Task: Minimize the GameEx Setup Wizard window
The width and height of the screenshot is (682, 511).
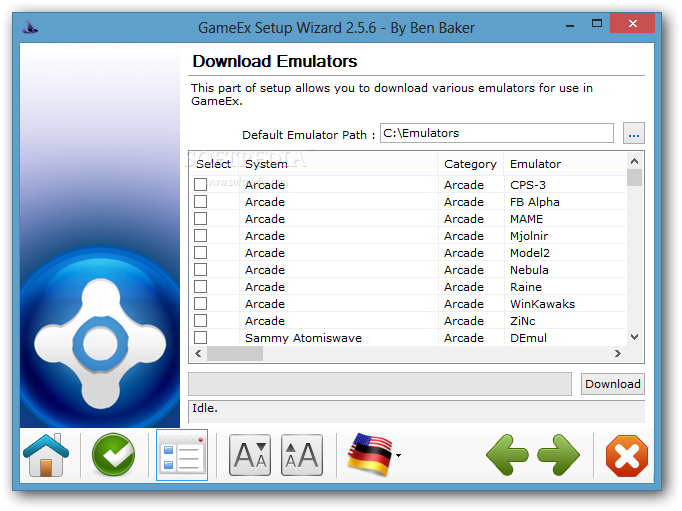Action: click(570, 26)
